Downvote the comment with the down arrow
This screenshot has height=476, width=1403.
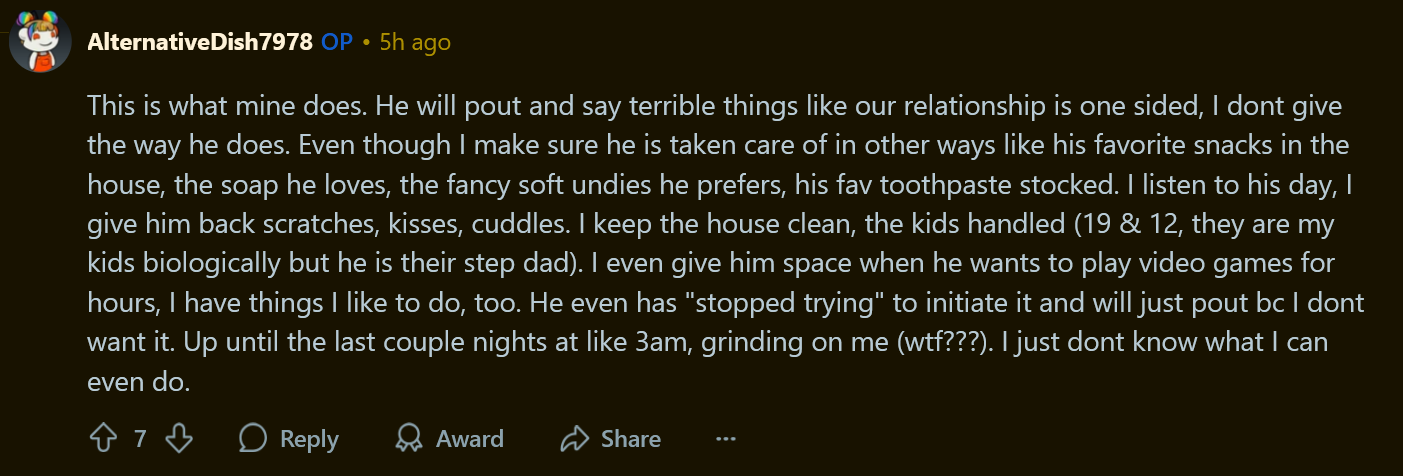click(178, 438)
